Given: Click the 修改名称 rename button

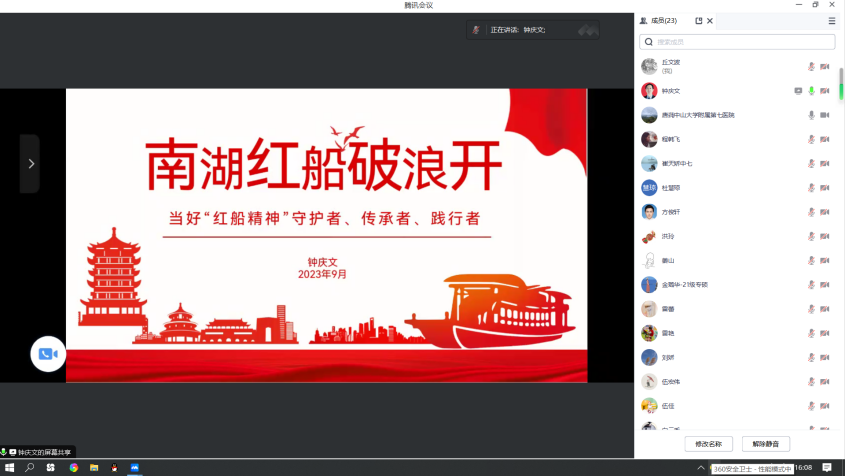Looking at the screenshot, I should 708,444.
